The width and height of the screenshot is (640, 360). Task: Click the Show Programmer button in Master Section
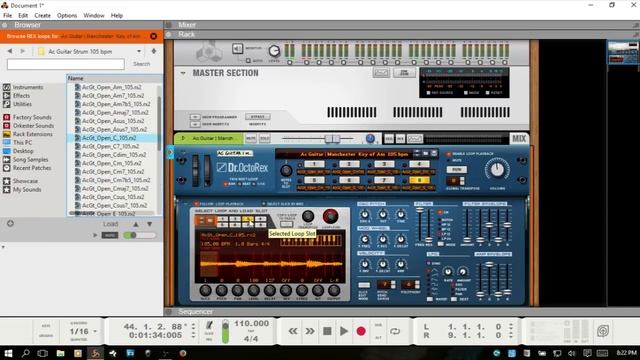click(x=195, y=117)
